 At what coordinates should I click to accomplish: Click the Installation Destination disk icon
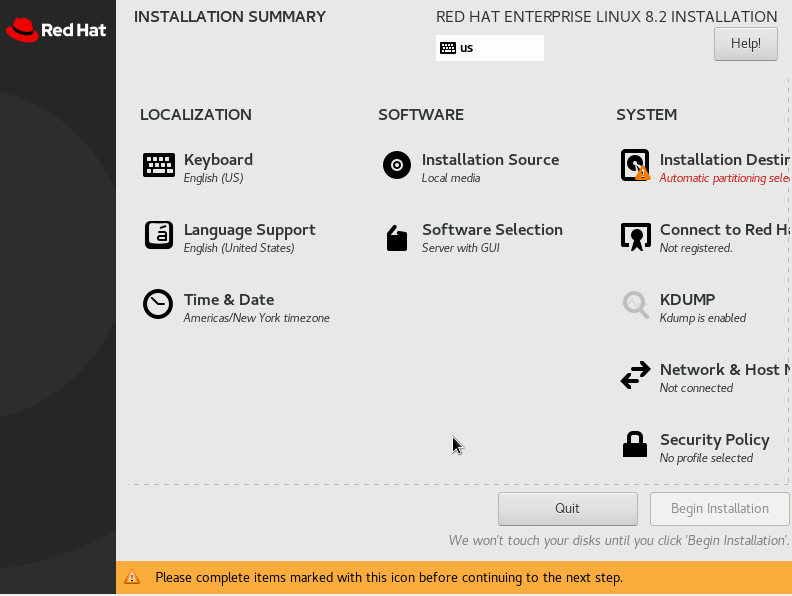[635, 165]
